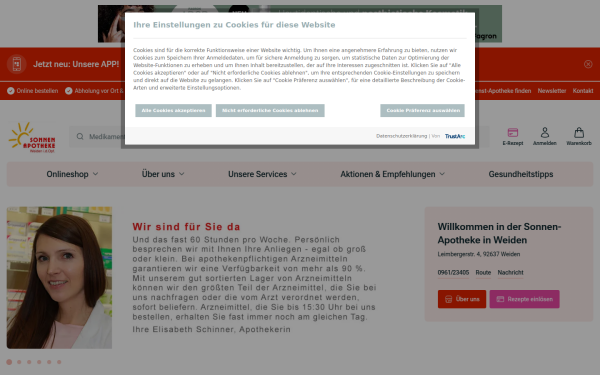Select the fourth carousel dot
The image size is (600, 375).
39,362
